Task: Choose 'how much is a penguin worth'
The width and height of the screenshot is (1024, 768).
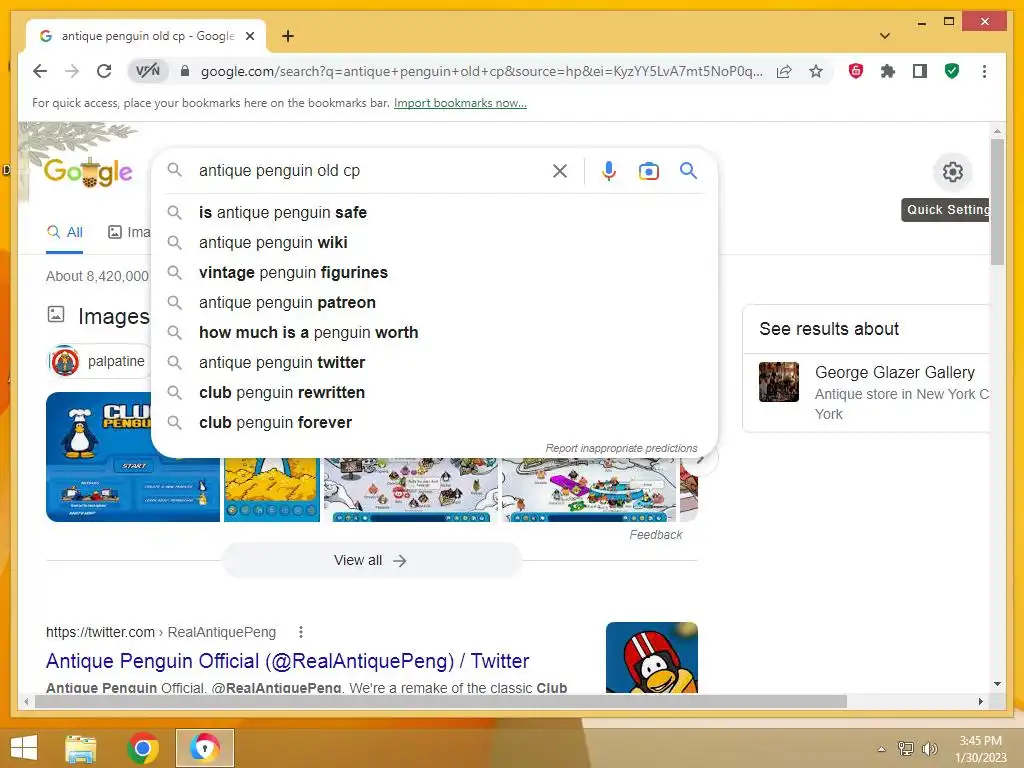Action: (x=434, y=332)
